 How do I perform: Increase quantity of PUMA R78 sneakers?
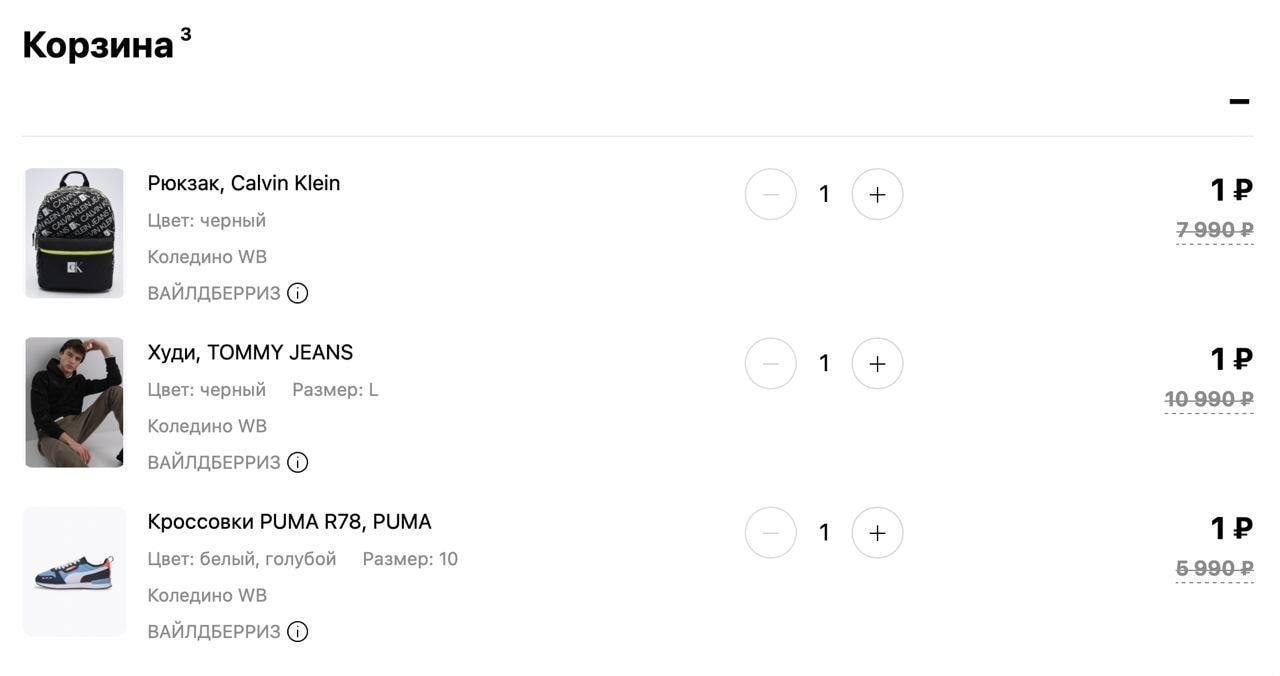[877, 532]
